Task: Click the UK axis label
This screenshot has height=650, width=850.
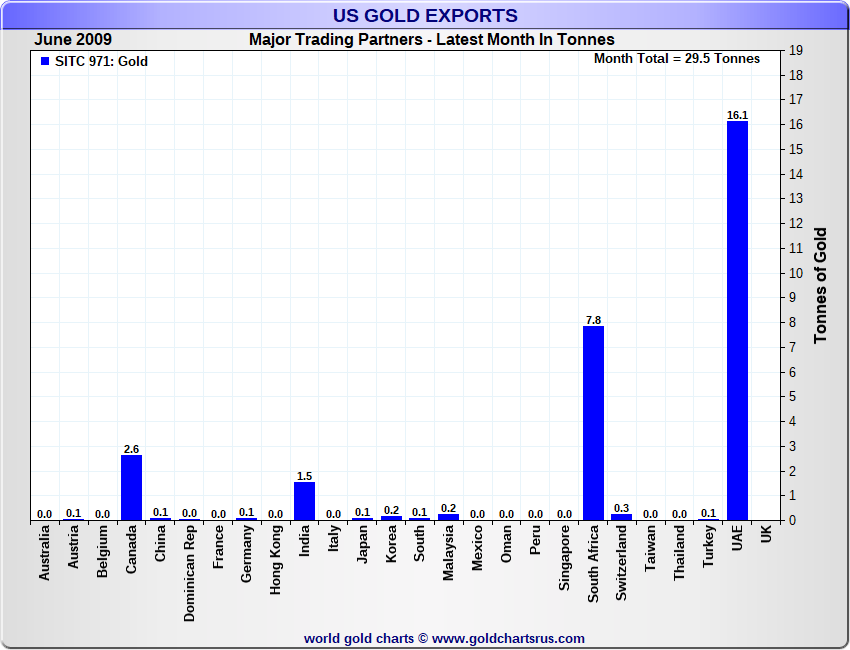Action: click(766, 534)
